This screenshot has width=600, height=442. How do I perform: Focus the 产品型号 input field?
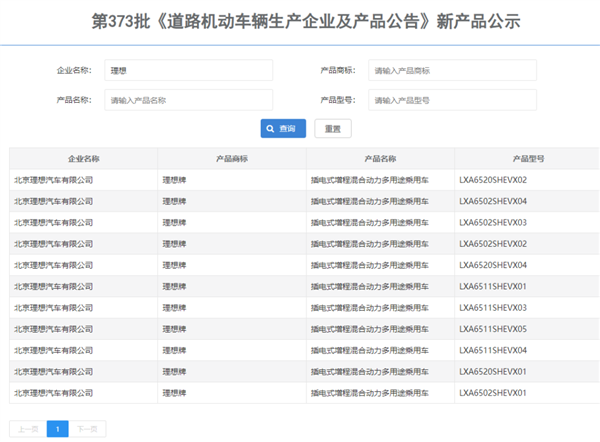[x=452, y=100]
